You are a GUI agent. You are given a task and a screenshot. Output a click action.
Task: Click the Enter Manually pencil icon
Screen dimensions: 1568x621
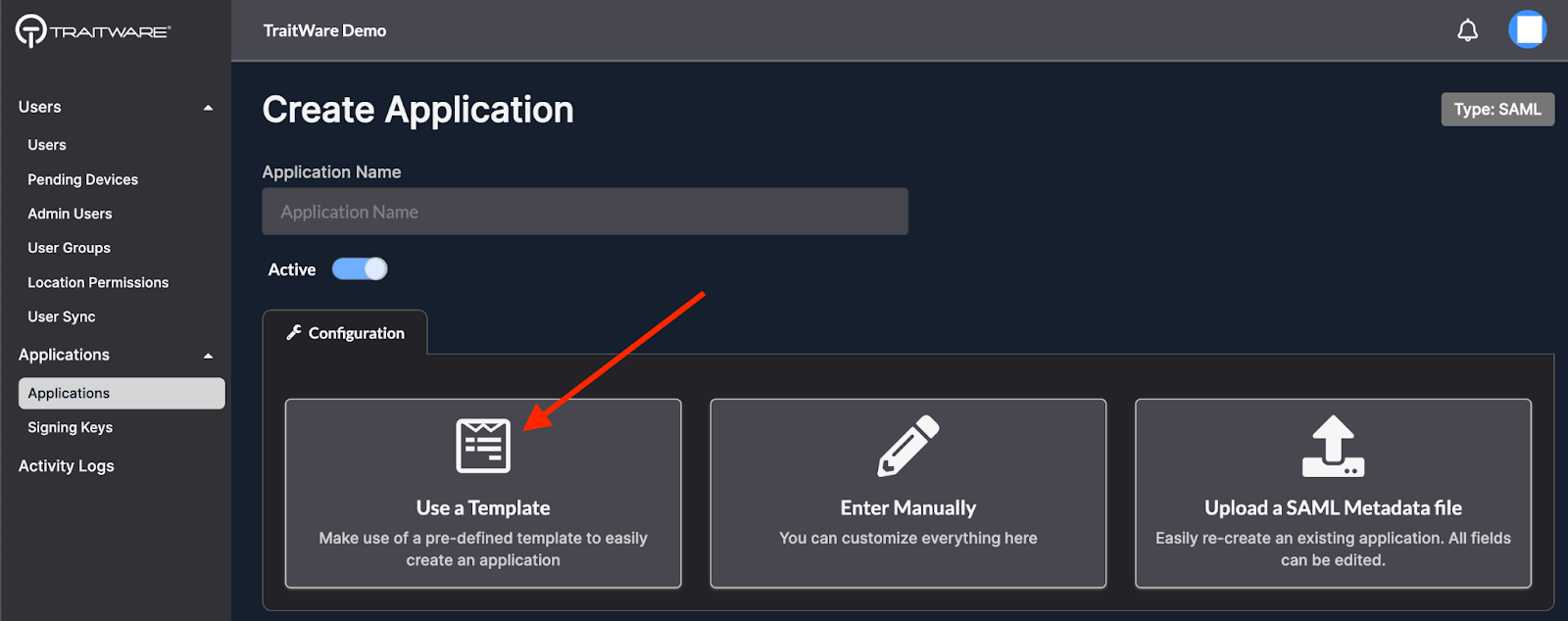[x=908, y=446]
